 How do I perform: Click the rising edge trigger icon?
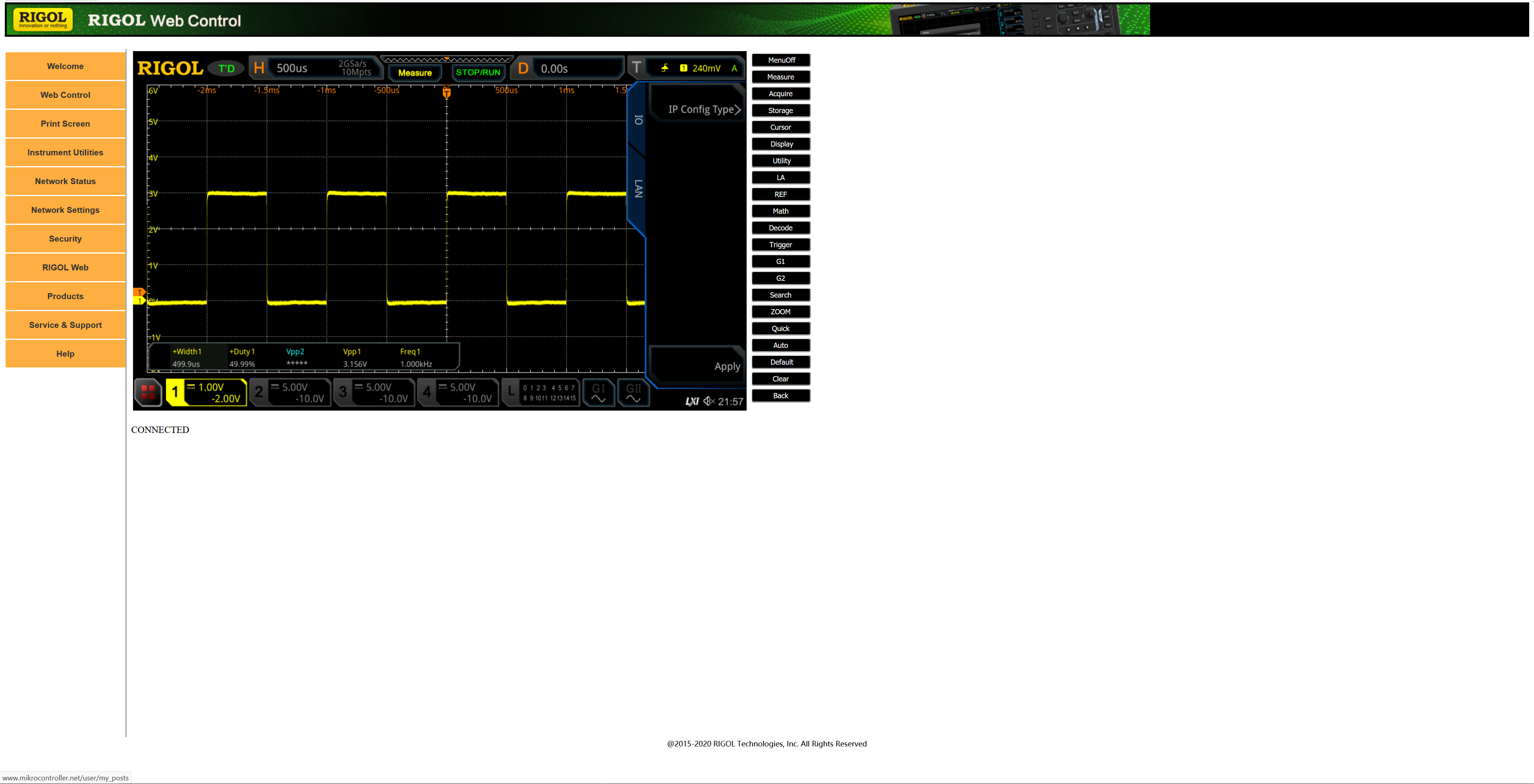[x=665, y=68]
